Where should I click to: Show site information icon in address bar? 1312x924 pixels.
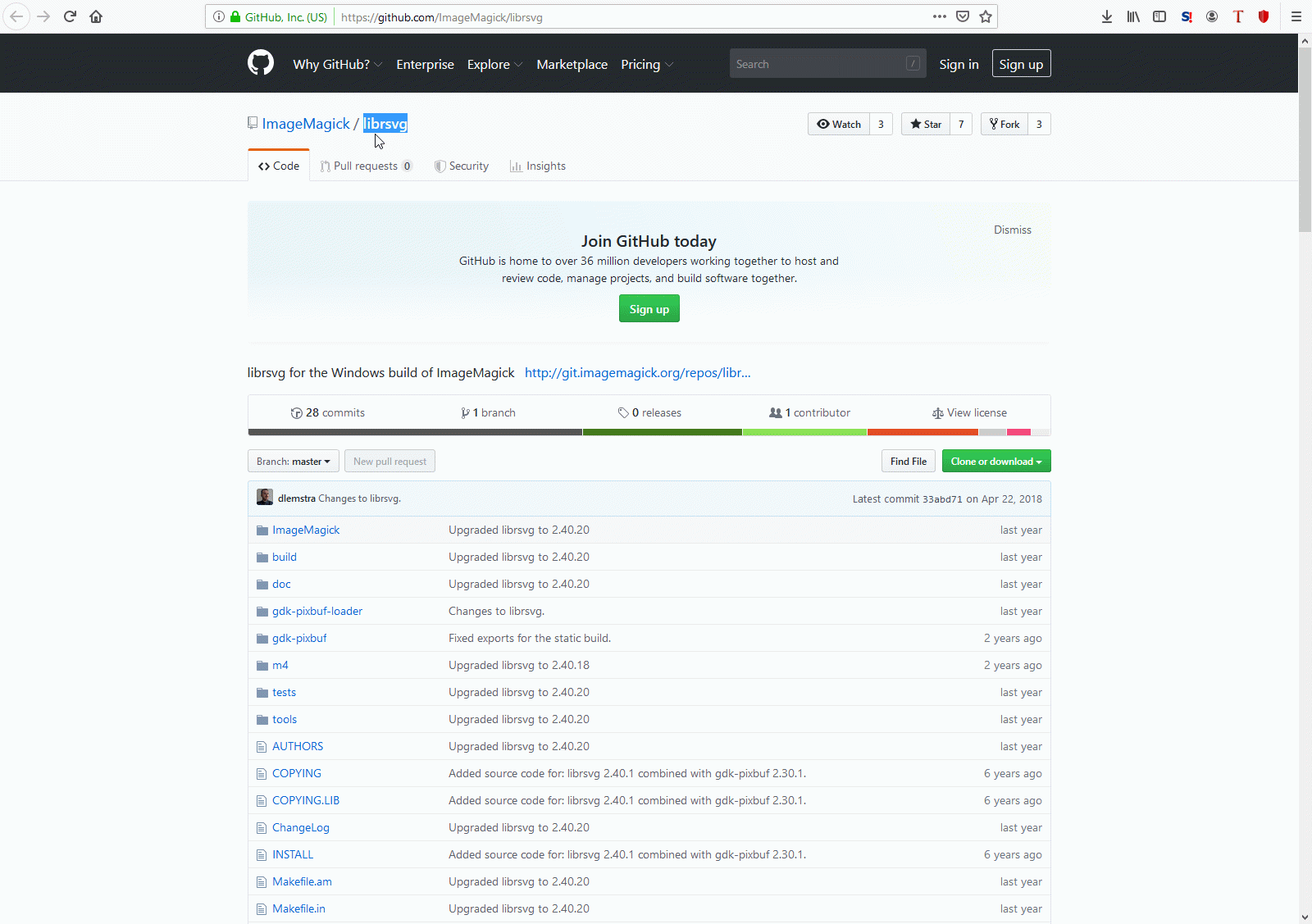click(x=219, y=16)
